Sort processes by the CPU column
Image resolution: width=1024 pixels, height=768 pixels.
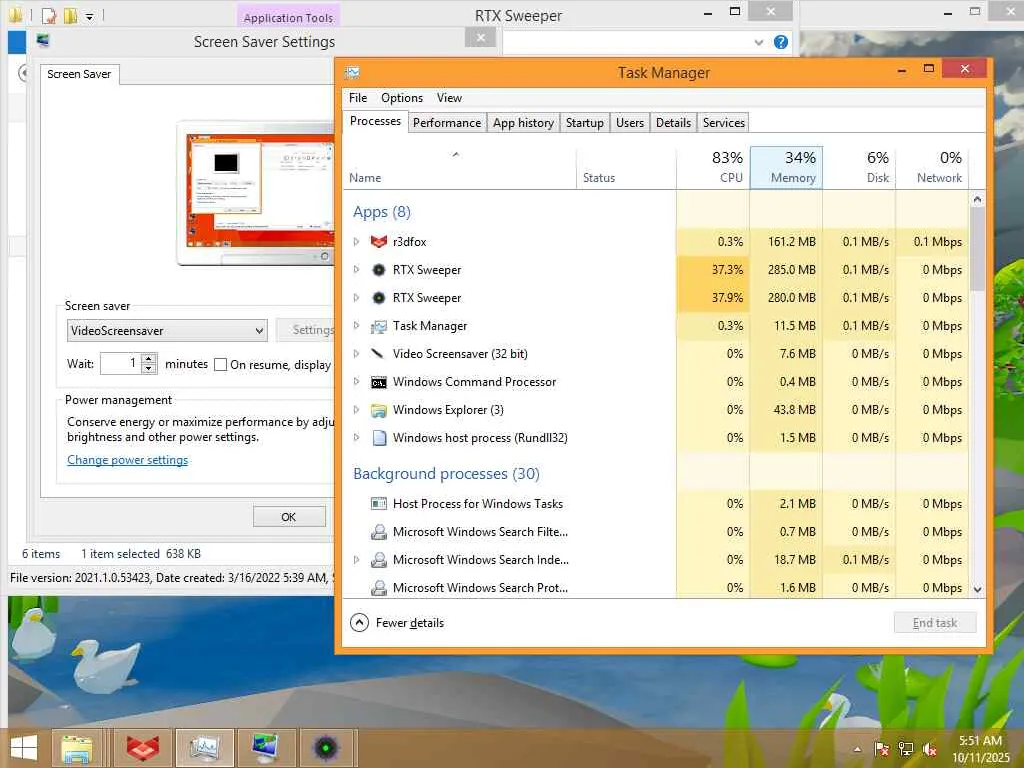pos(713,168)
